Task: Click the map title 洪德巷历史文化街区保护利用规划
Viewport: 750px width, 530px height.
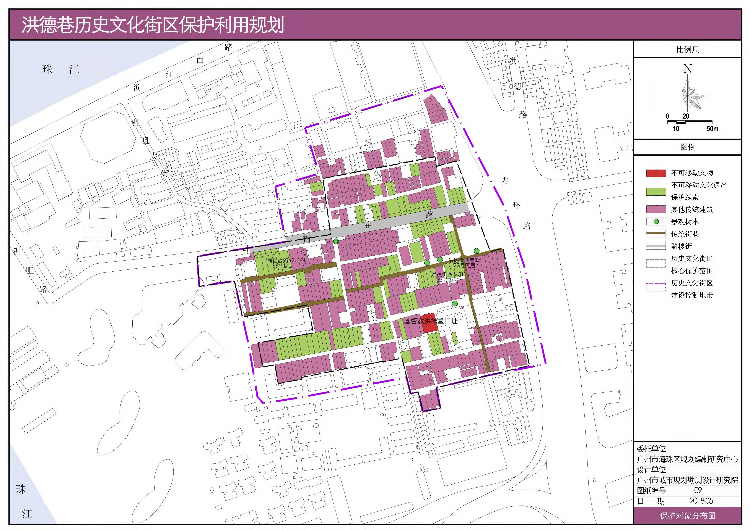Action: tap(153, 25)
